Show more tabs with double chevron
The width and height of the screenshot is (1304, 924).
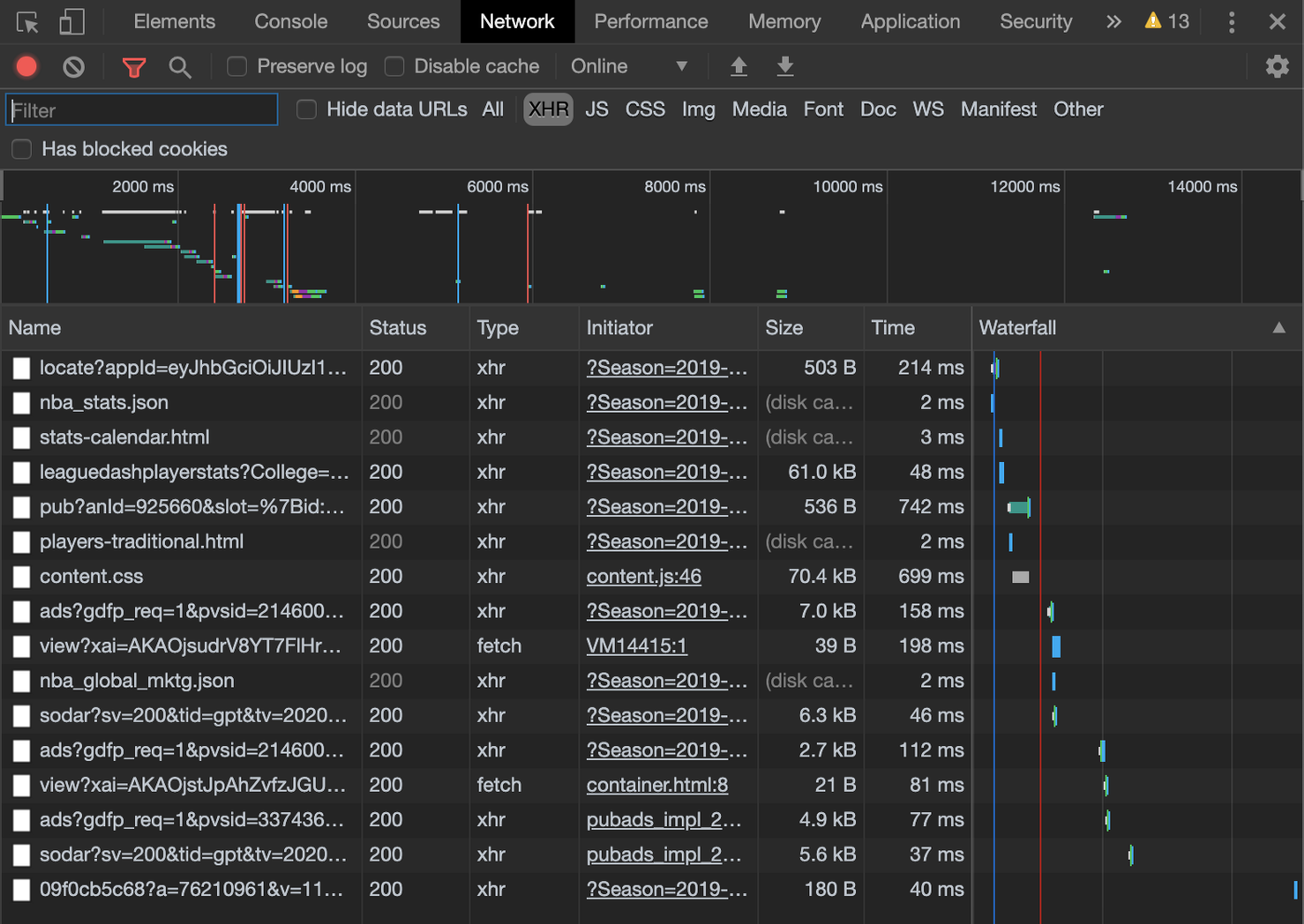point(1113,21)
